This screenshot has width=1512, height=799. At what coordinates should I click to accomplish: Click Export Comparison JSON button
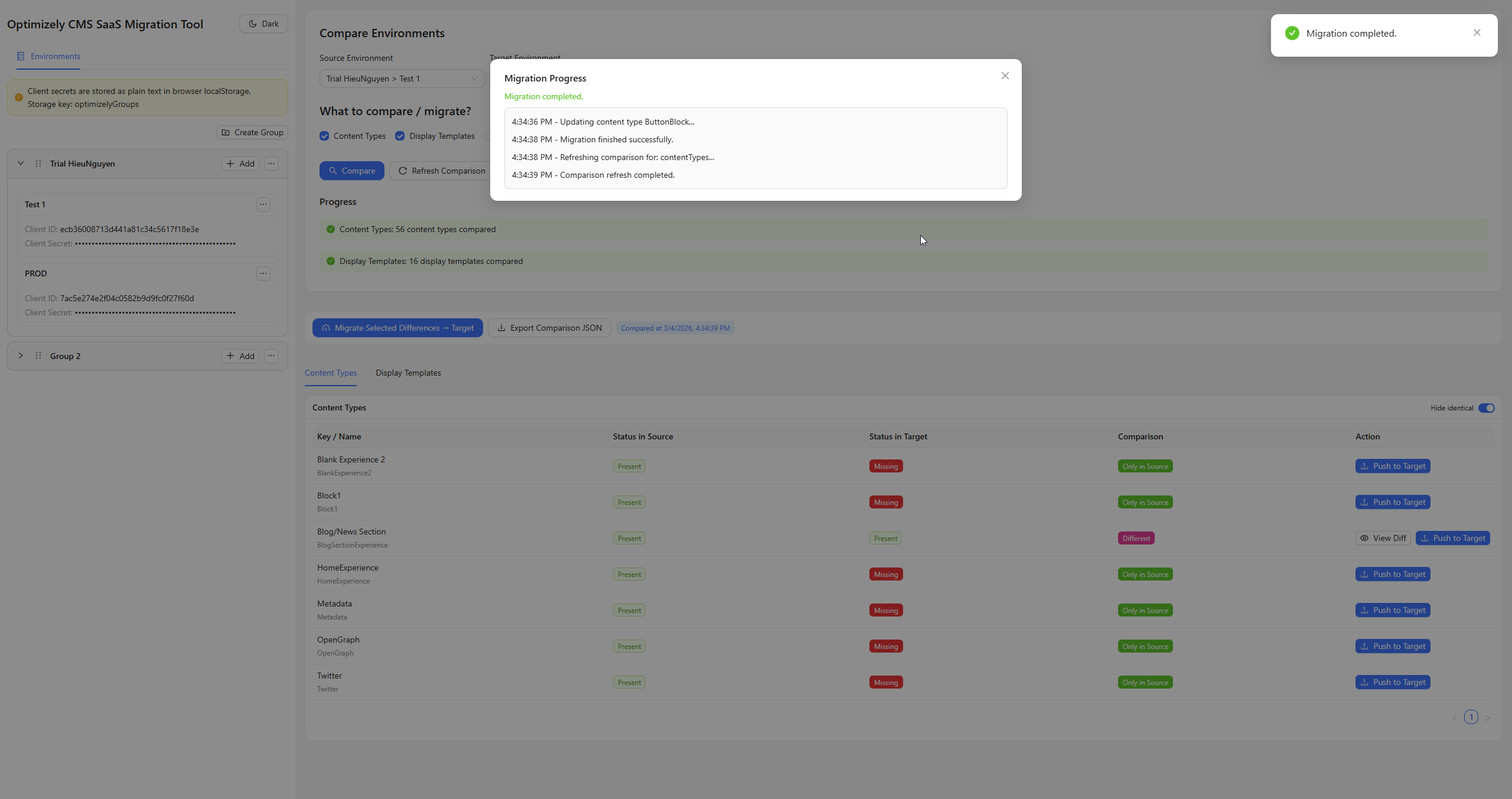pyautogui.click(x=549, y=328)
